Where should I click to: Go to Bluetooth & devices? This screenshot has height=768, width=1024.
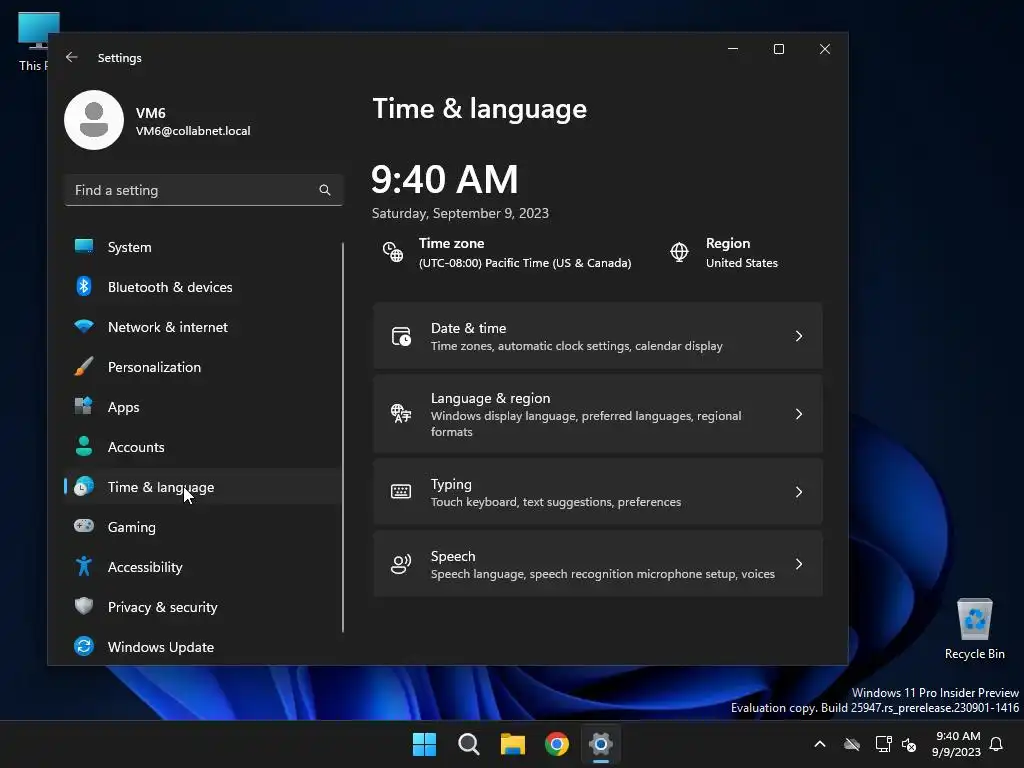(x=170, y=287)
